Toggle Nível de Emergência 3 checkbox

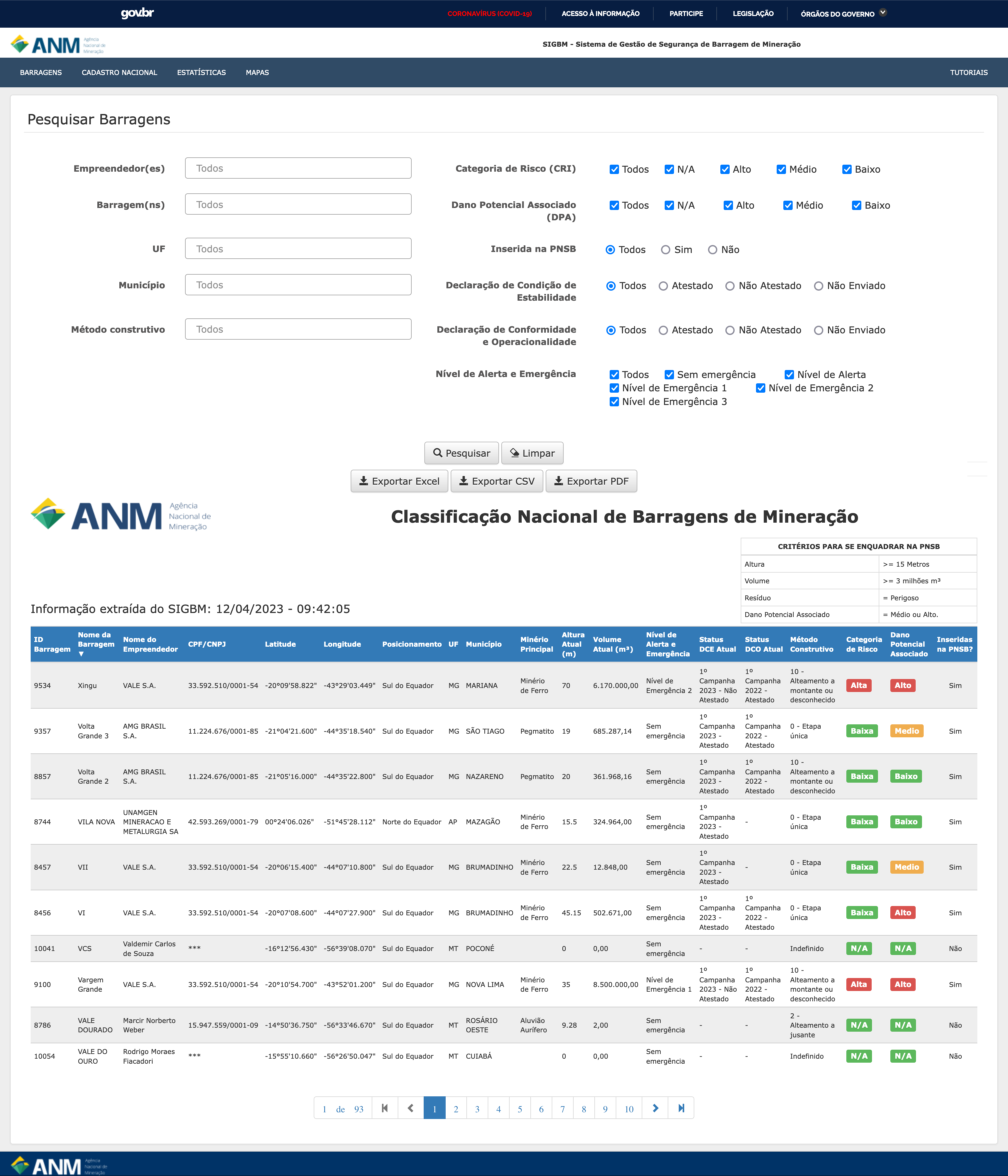(x=614, y=402)
